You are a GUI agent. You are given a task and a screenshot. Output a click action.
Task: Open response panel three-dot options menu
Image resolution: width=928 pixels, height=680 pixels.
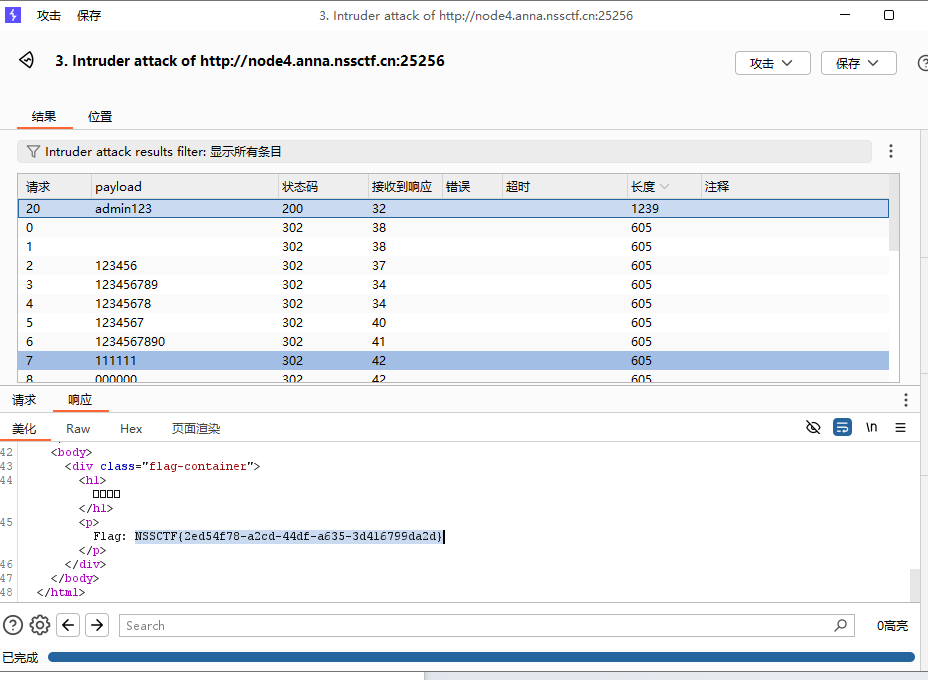[x=906, y=400]
